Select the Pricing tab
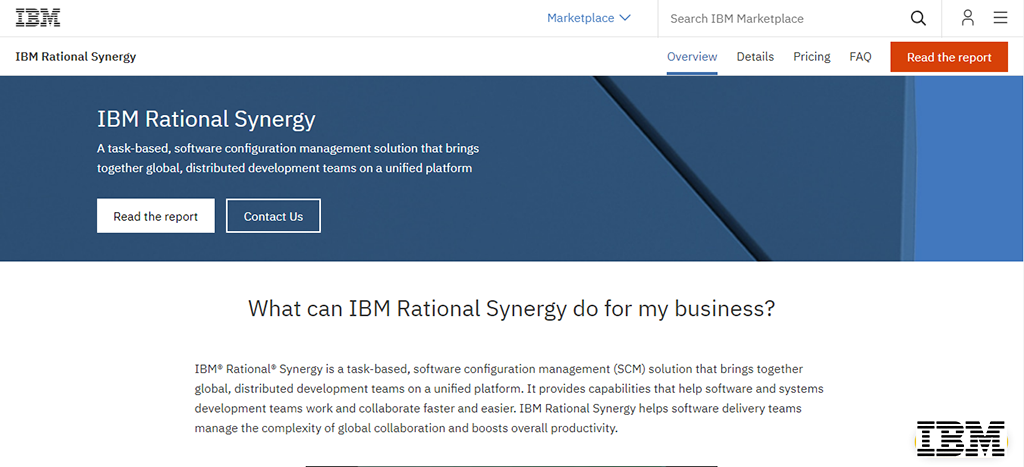The image size is (1024, 467). pyautogui.click(x=811, y=57)
